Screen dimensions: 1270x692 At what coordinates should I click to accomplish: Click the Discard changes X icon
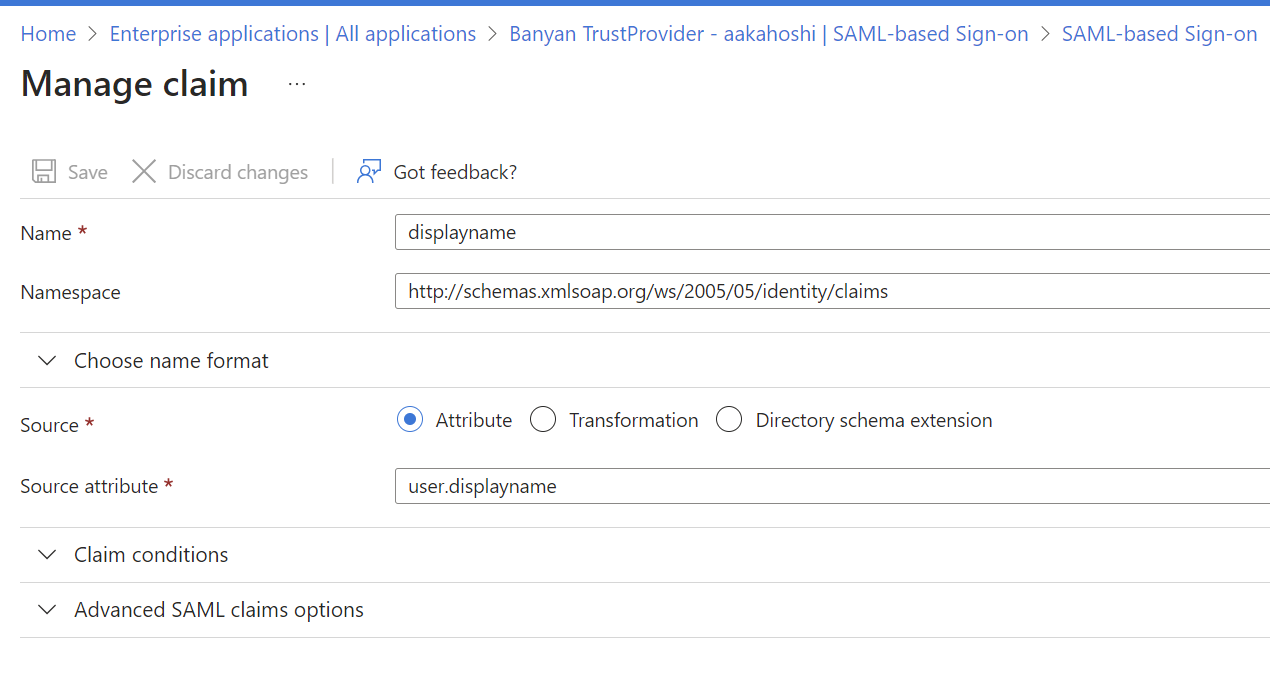(144, 172)
